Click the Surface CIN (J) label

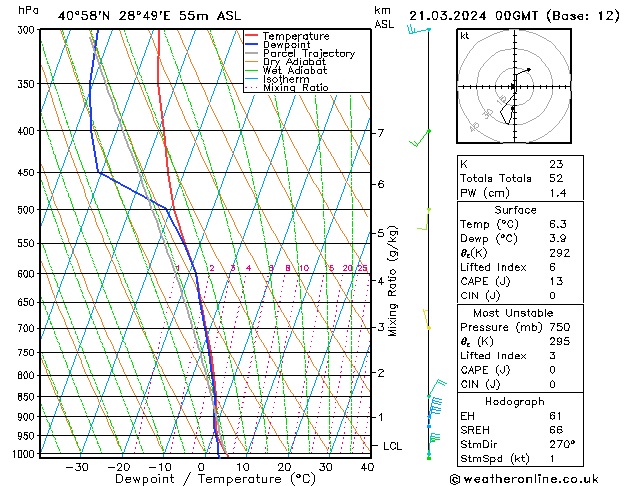480,296
